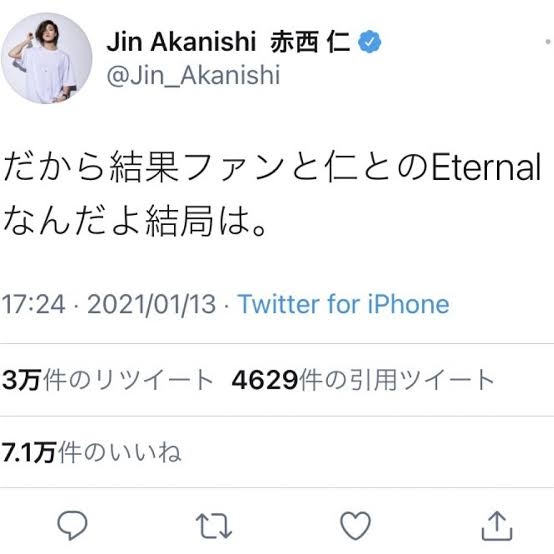This screenshot has width=554, height=554.
Task: Click the blue verified badge
Action: pyautogui.click(x=370, y=42)
